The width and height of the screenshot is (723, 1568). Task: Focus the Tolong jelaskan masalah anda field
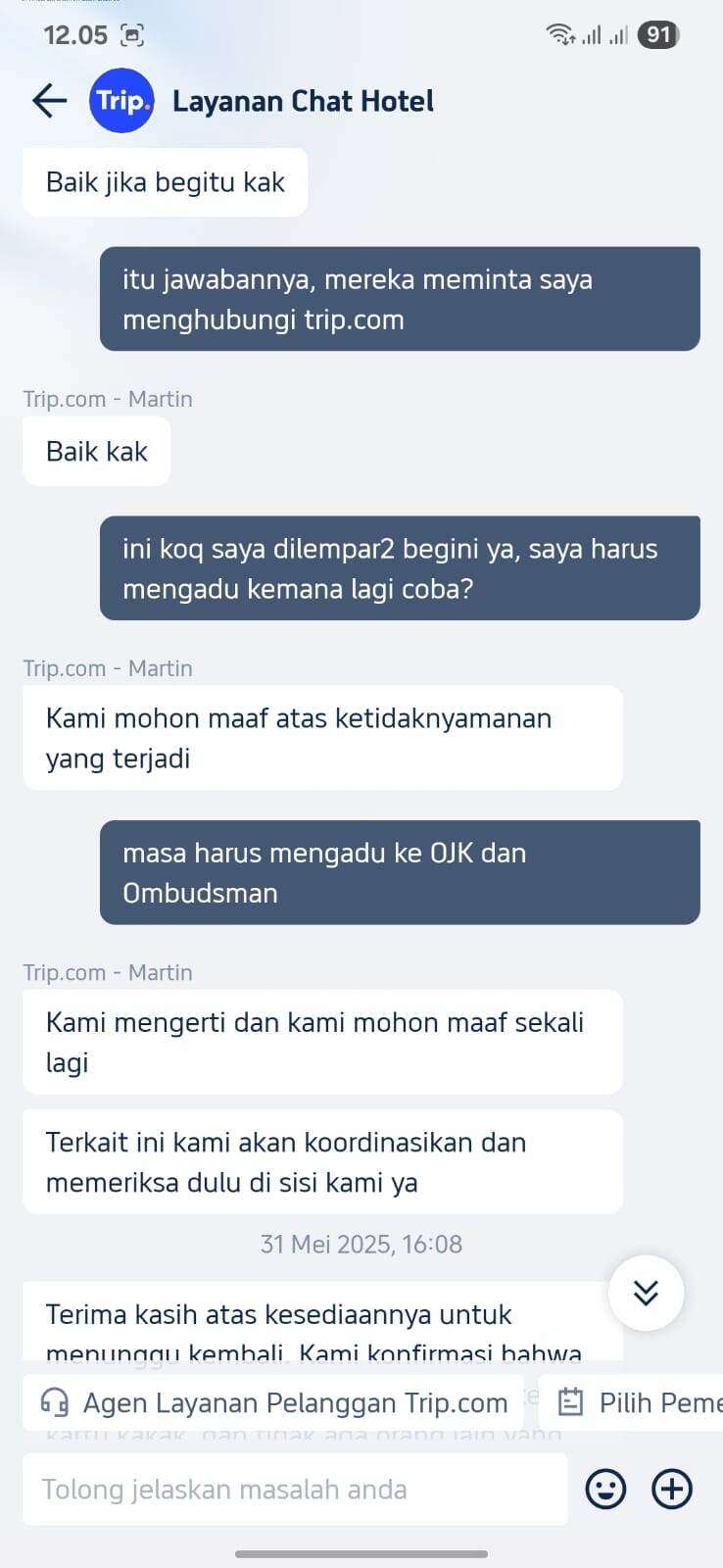click(x=295, y=1489)
